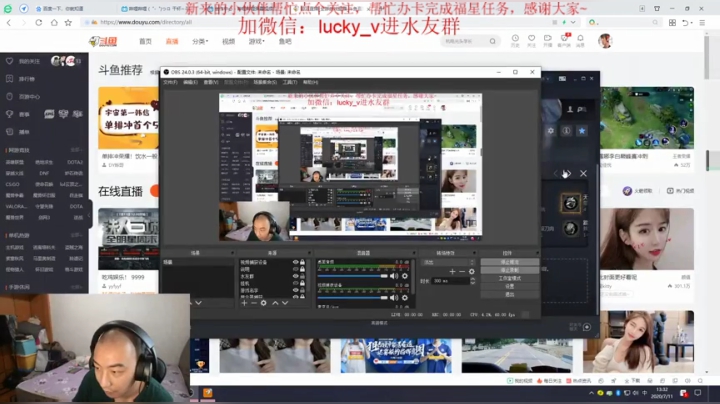Toggle visibility eye of third OBS source
Image resolution: width=720 pixels, height=404 pixels.
point(296,276)
